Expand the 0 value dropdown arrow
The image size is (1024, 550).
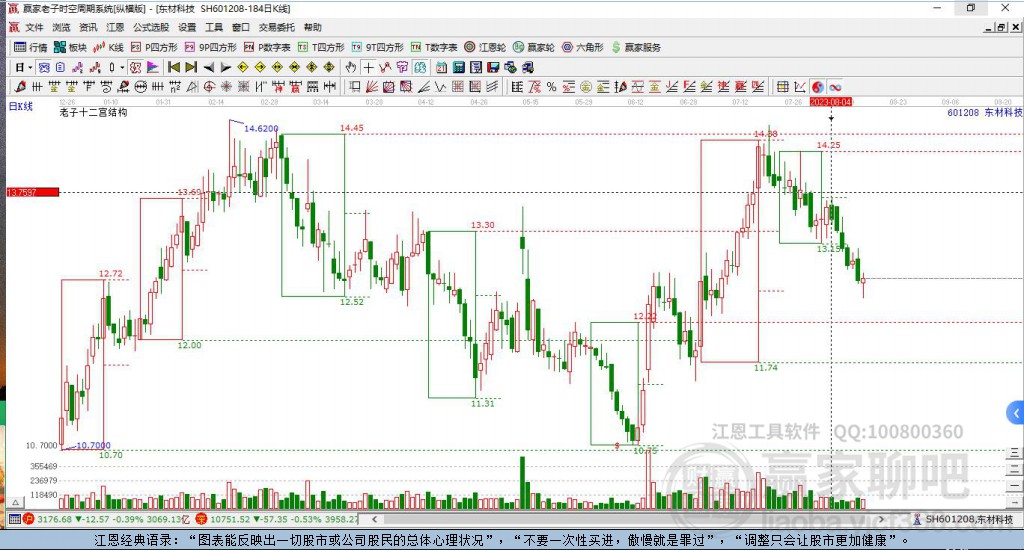point(122,67)
